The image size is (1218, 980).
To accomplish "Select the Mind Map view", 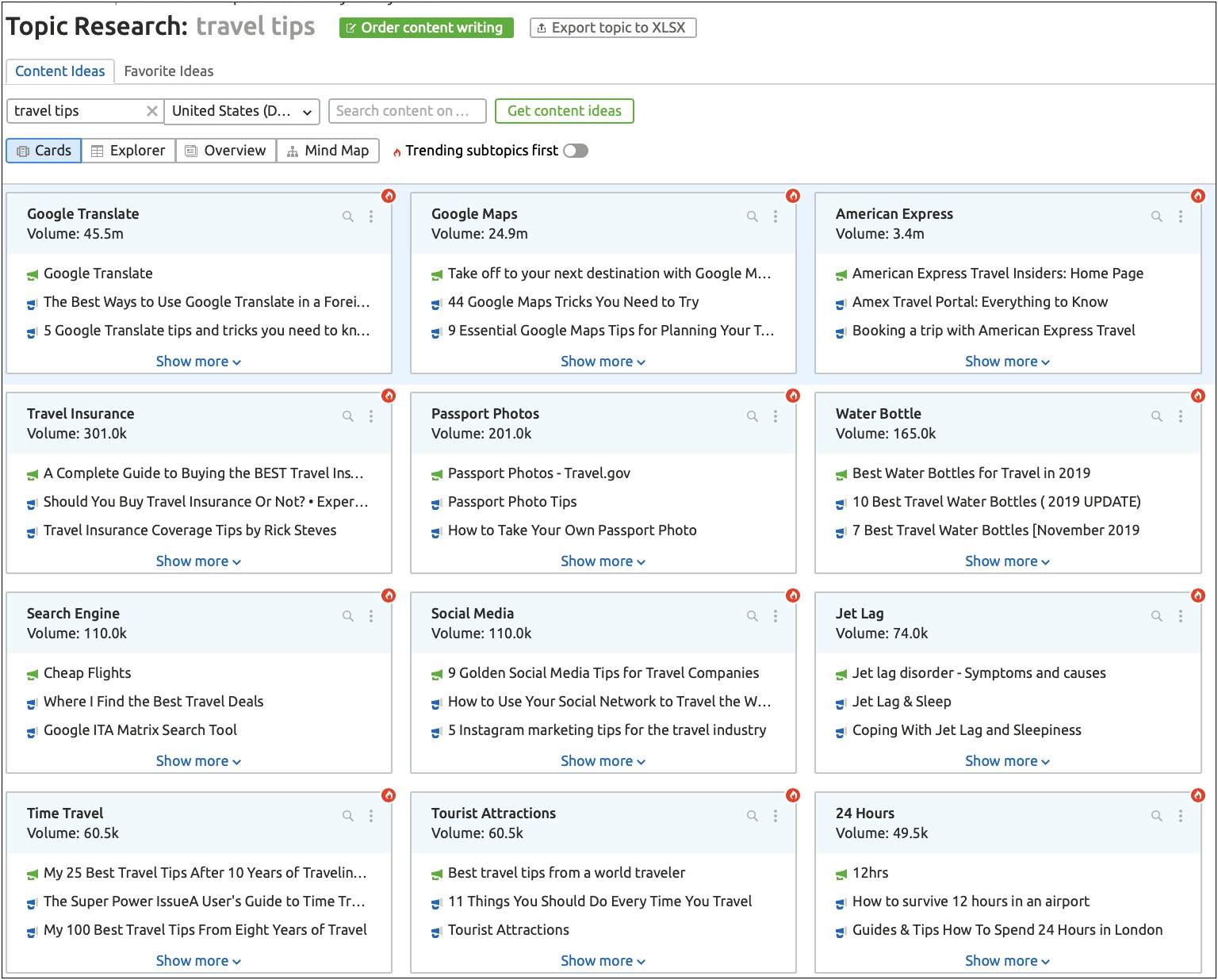I will click(x=328, y=151).
